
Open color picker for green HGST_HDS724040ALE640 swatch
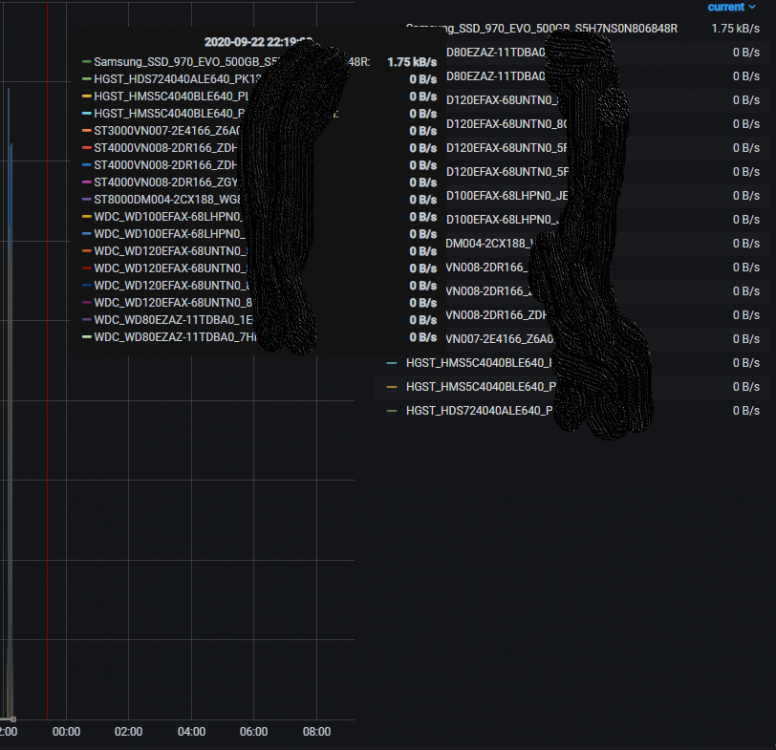pyautogui.click(x=391, y=411)
